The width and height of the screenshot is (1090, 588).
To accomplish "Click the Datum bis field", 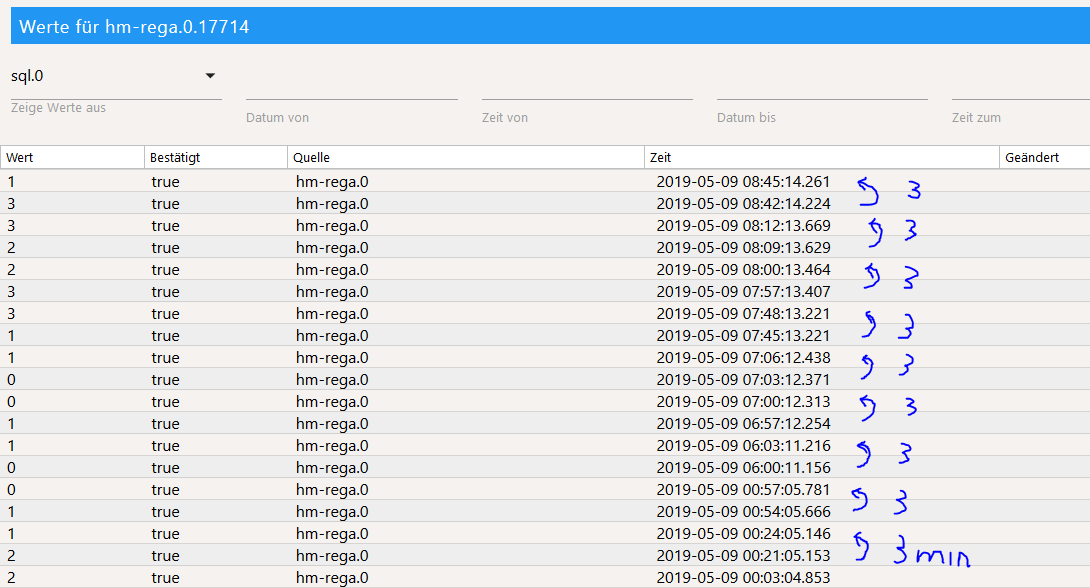I will (x=822, y=89).
